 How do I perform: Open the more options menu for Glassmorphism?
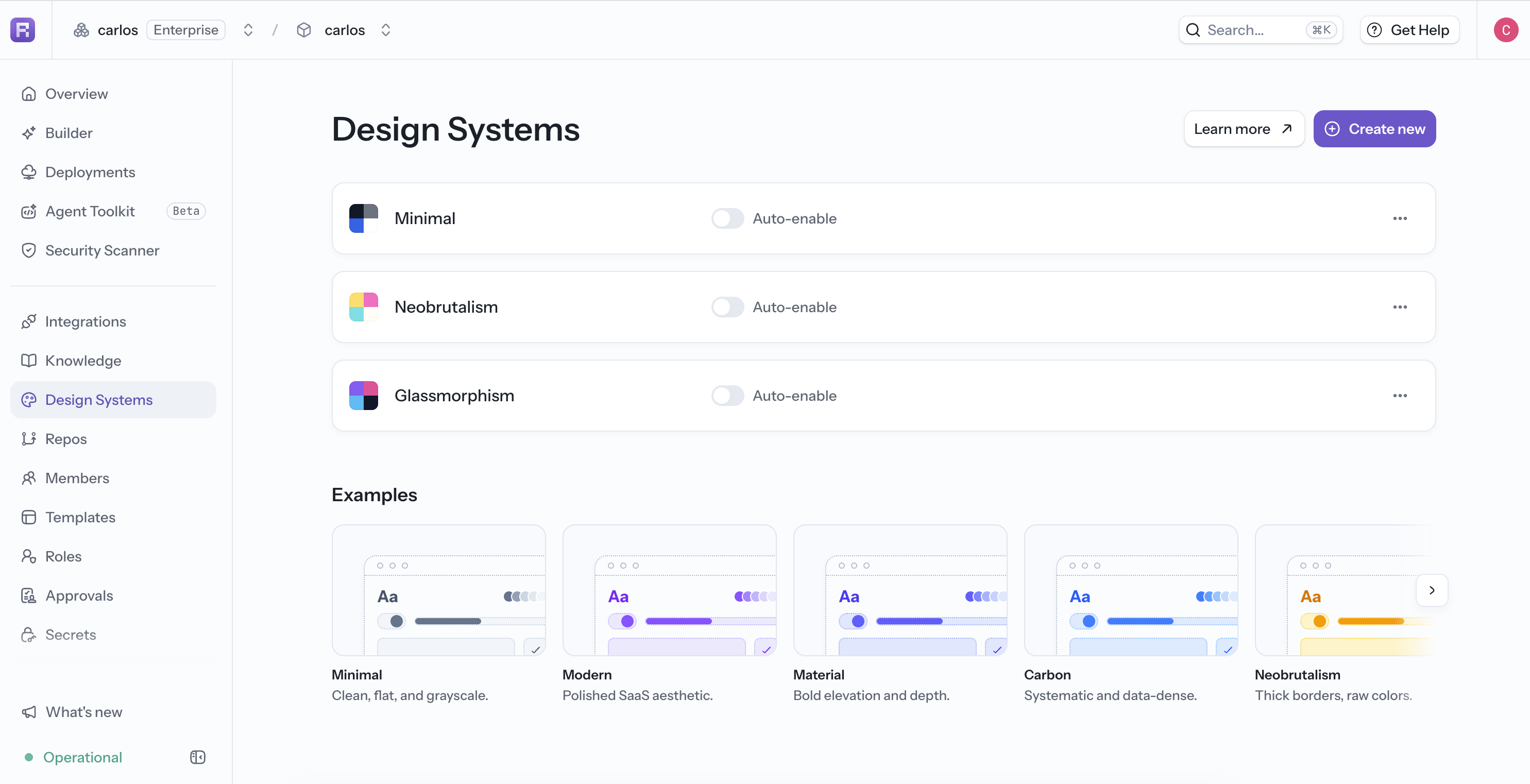pos(1400,396)
